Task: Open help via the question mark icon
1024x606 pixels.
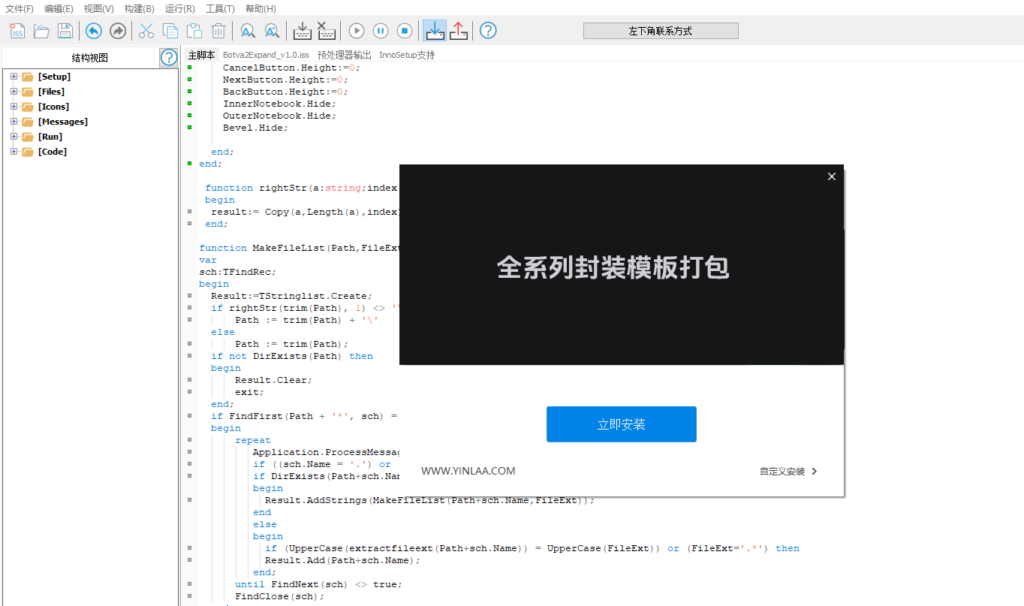Action: point(487,30)
